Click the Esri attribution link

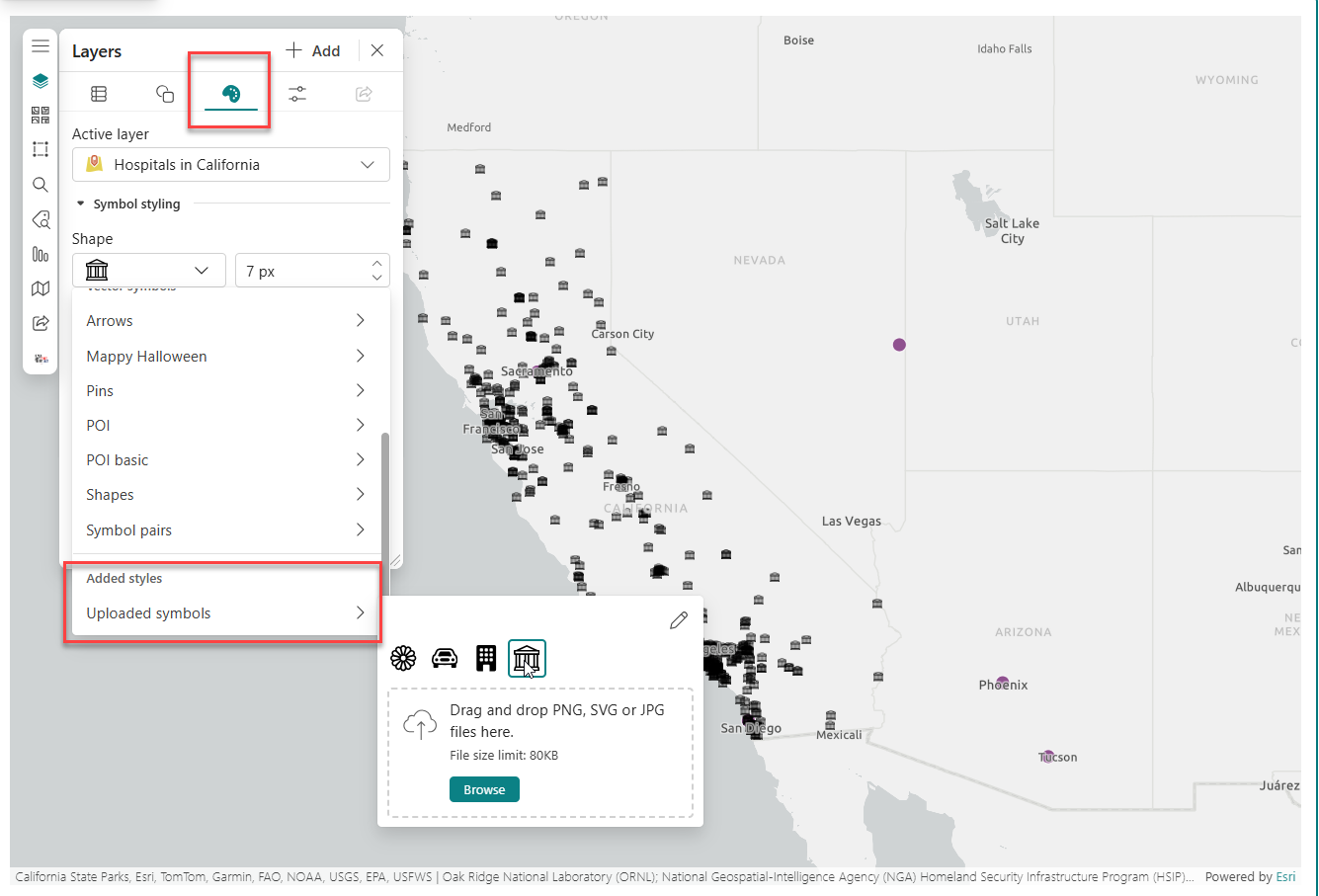1285,876
